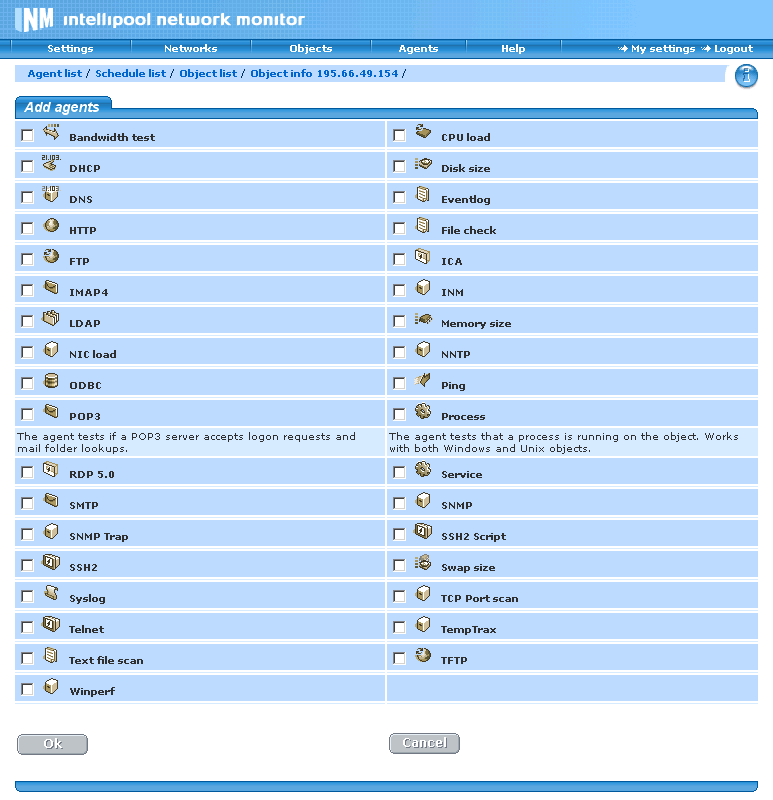Click the Logout link

click(732, 48)
